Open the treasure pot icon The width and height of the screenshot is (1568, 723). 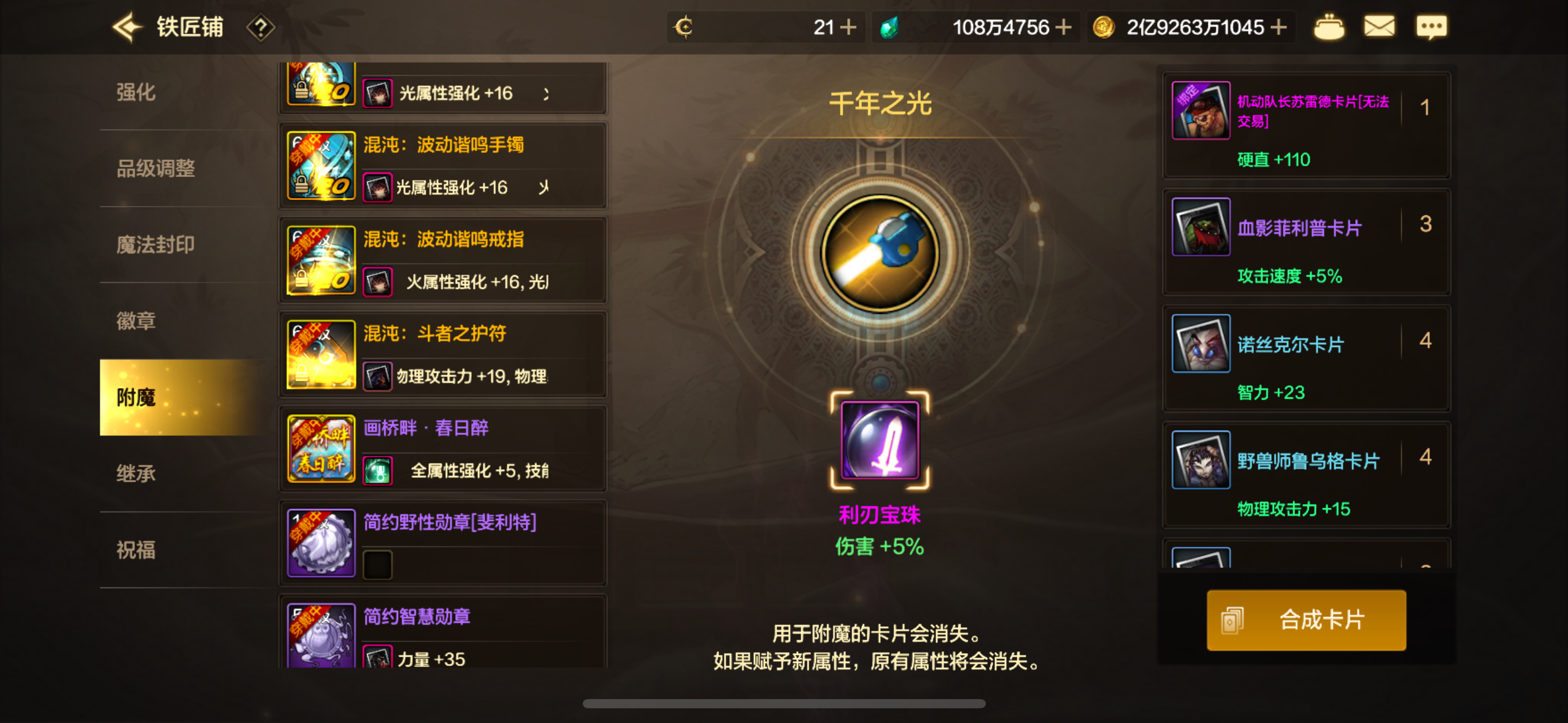[1329, 27]
